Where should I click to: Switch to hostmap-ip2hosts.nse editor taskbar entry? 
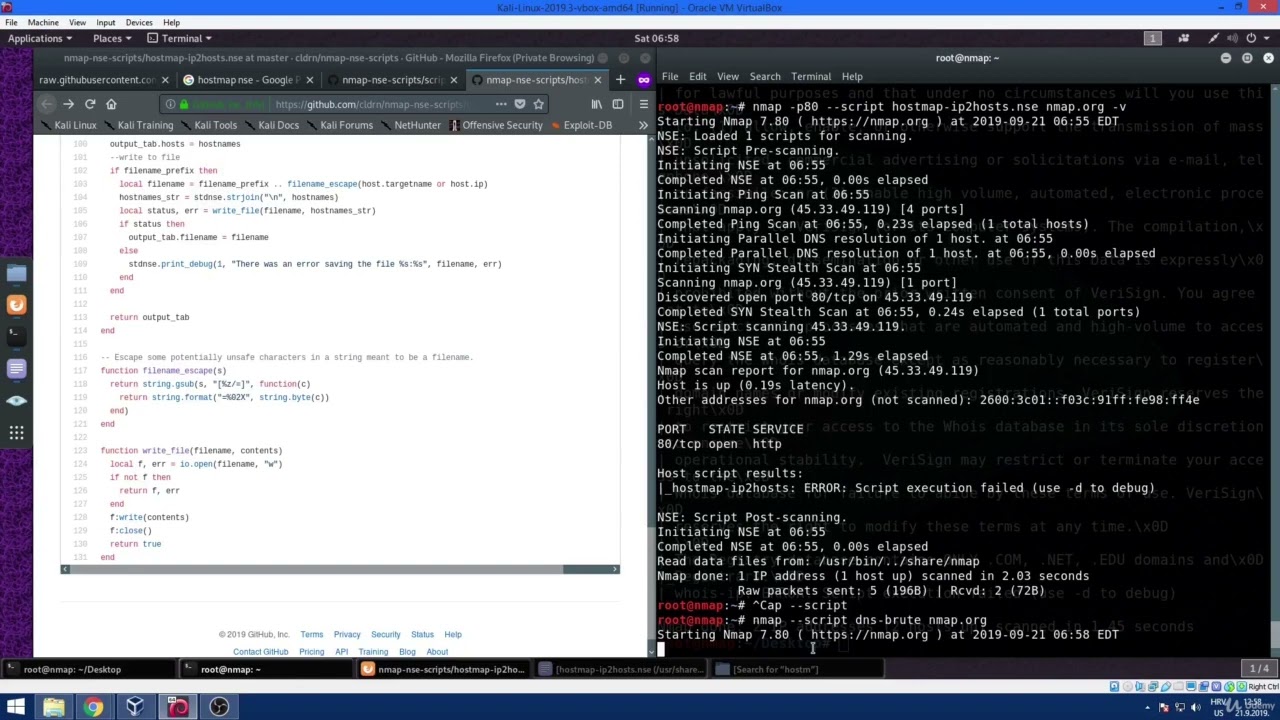click(621, 669)
